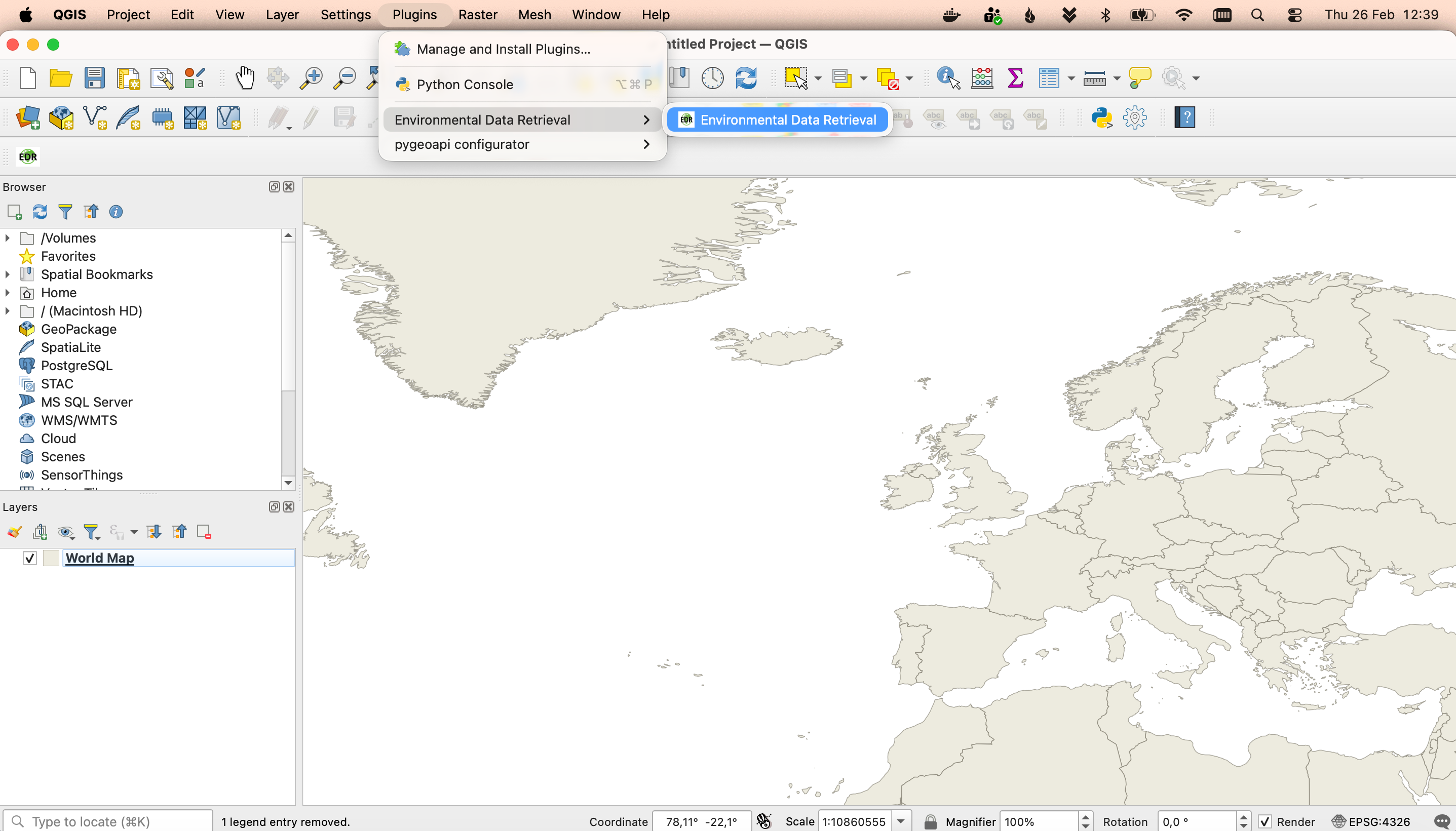Open the Scale dropdown arrow
Image resolution: width=1456 pixels, height=831 pixels.
click(901, 821)
